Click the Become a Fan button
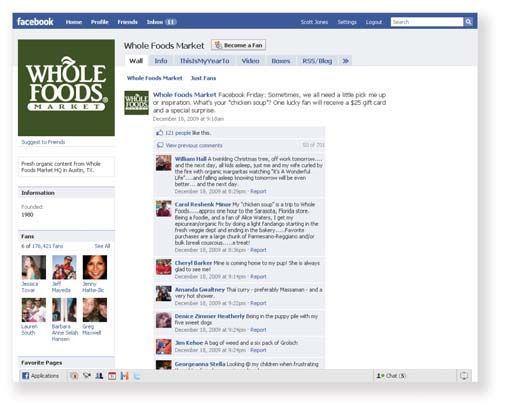 238,45
